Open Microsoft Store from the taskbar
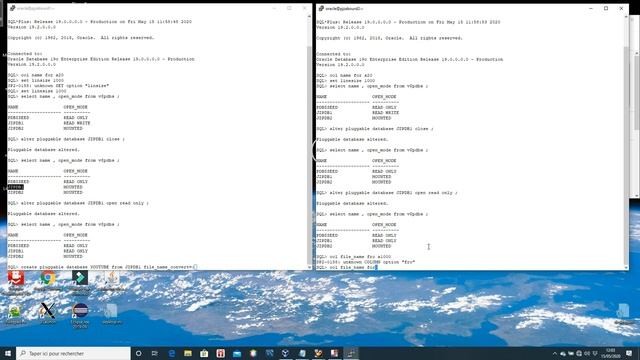The image size is (640, 360). pos(204,353)
